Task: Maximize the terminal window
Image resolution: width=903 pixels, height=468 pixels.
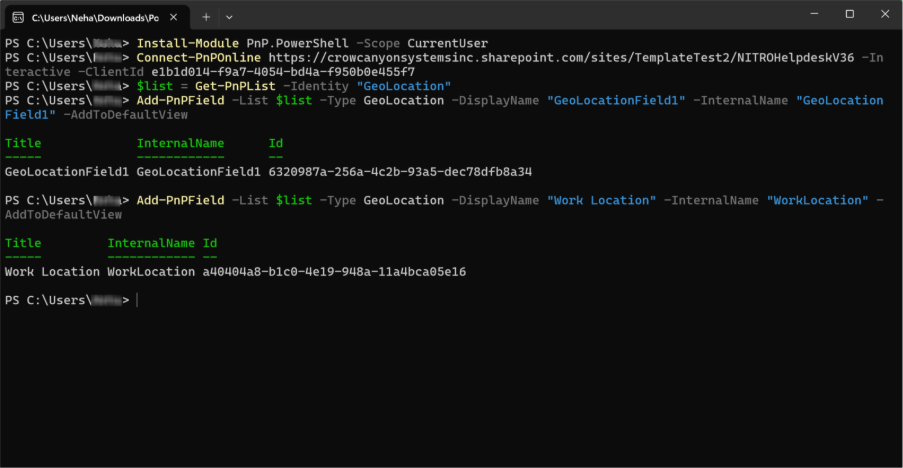Action: 849,15
